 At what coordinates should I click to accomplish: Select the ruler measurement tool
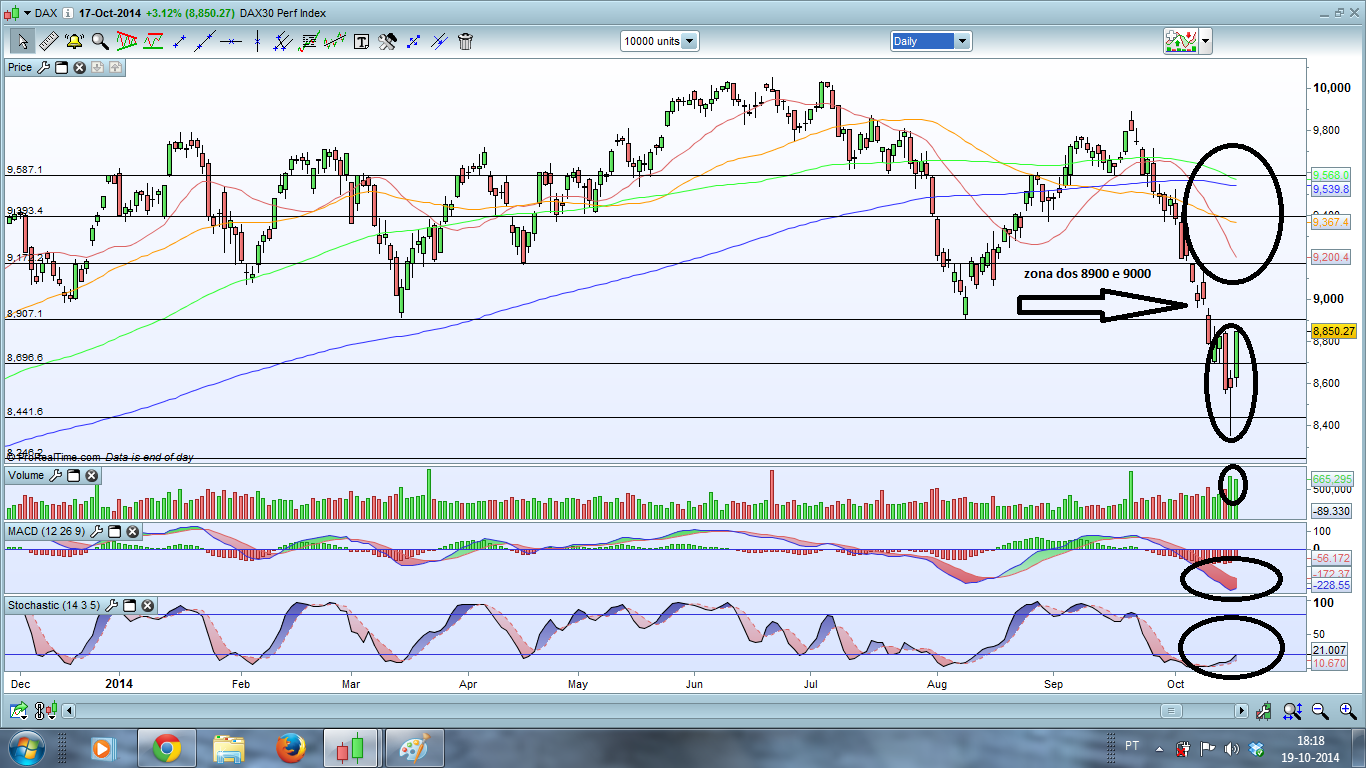48,41
